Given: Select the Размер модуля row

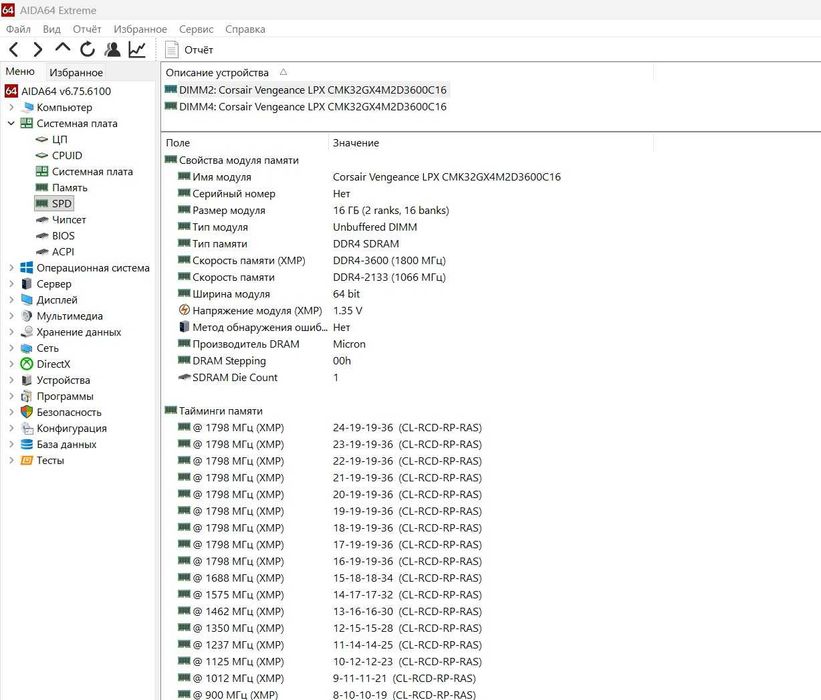Looking at the screenshot, I should [314, 210].
